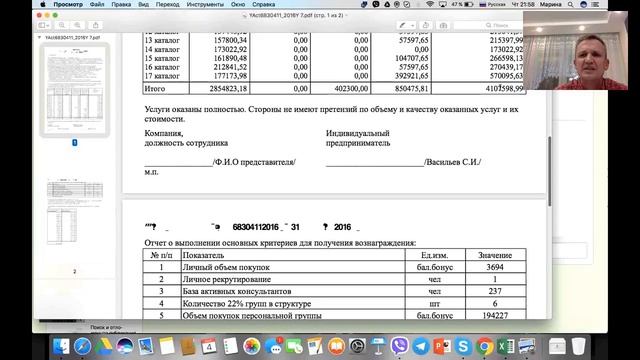
Task: Open the dropdown arrow beside the pen tool
Action: pyautogui.click(x=413, y=25)
